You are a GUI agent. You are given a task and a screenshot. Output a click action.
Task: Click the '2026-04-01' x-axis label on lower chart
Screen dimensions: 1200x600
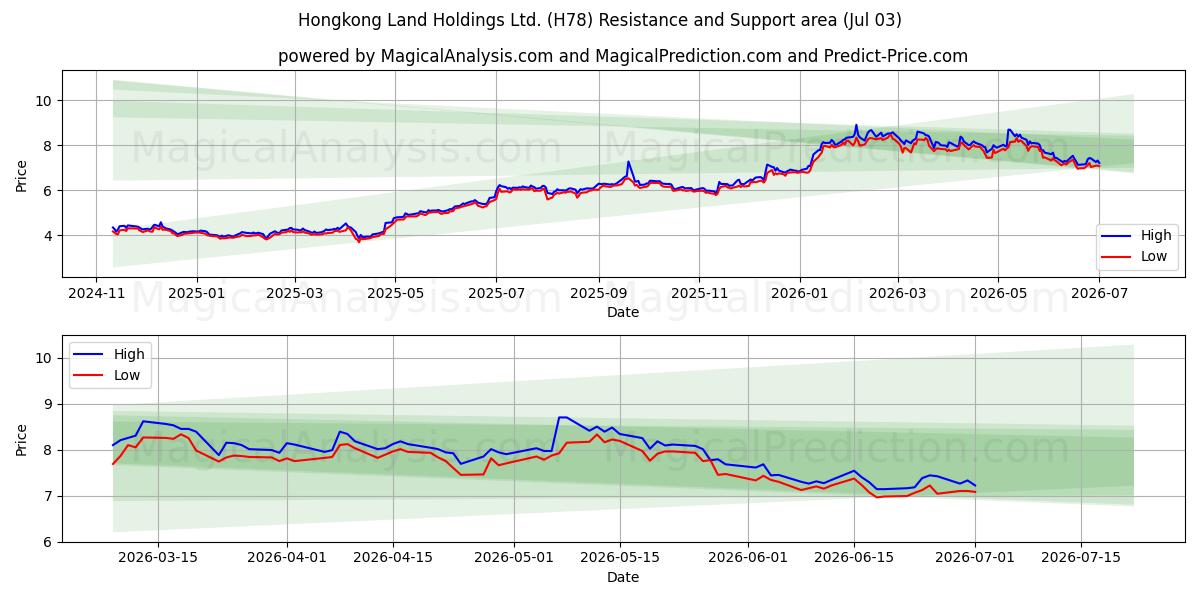tap(288, 560)
